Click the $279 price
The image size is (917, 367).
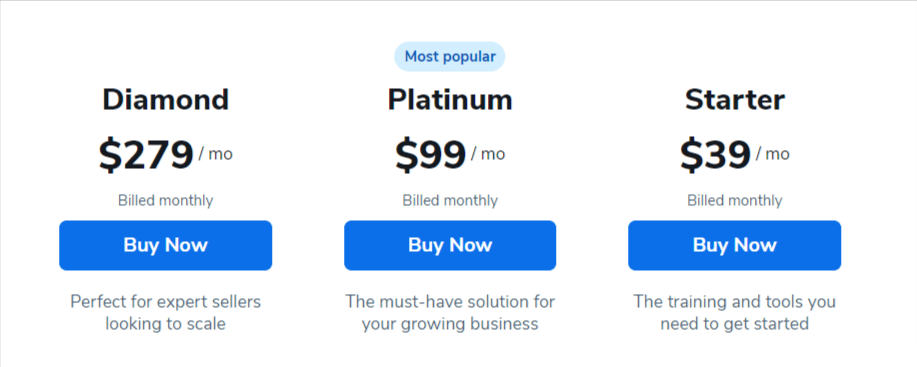(146, 155)
